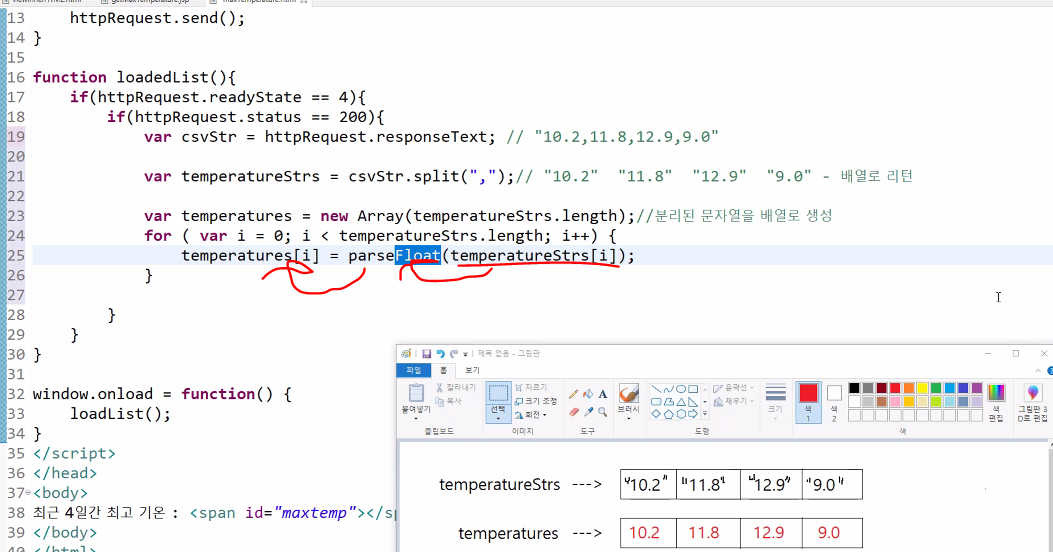This screenshot has height=552, width=1053.
Task: Select 색 2 background color box
Action: coord(834,402)
